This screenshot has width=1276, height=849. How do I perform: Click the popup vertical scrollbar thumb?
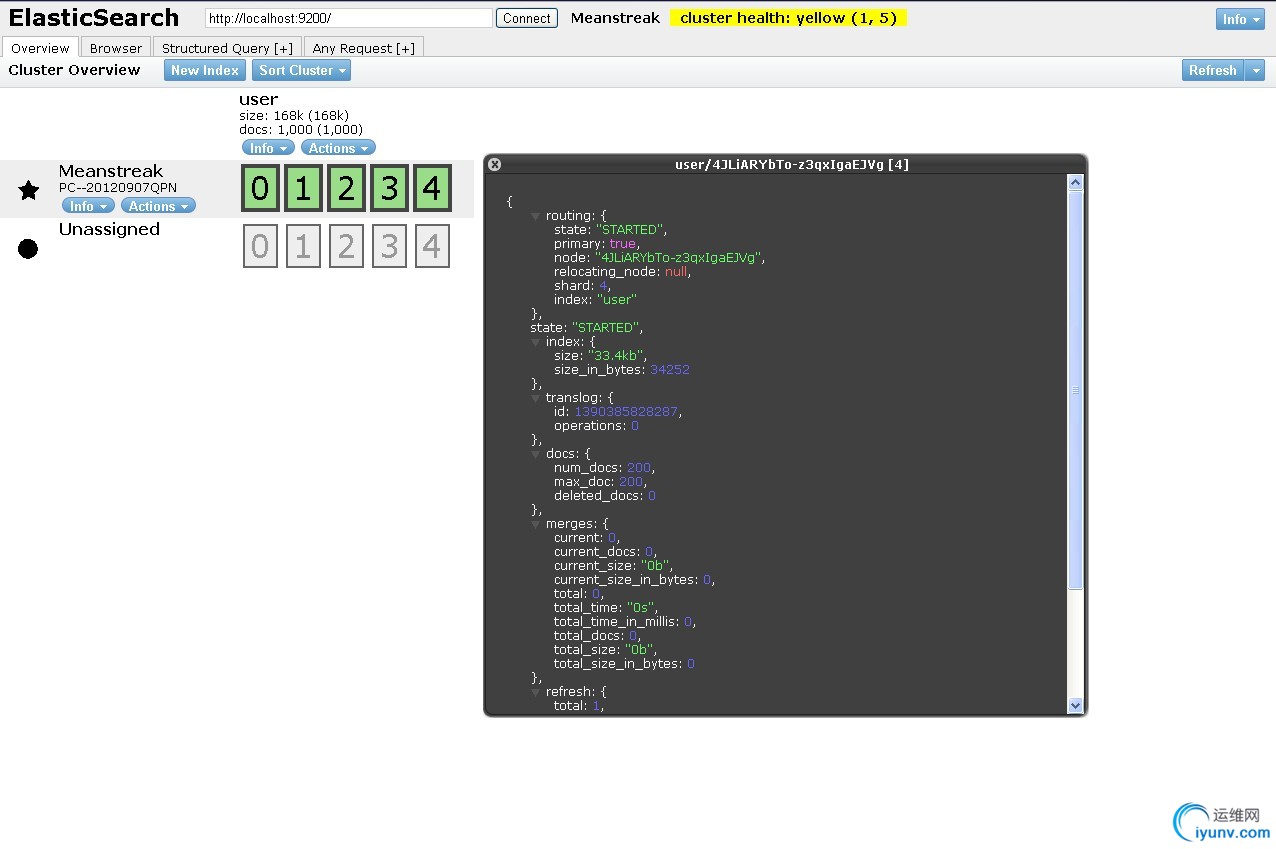click(1076, 390)
